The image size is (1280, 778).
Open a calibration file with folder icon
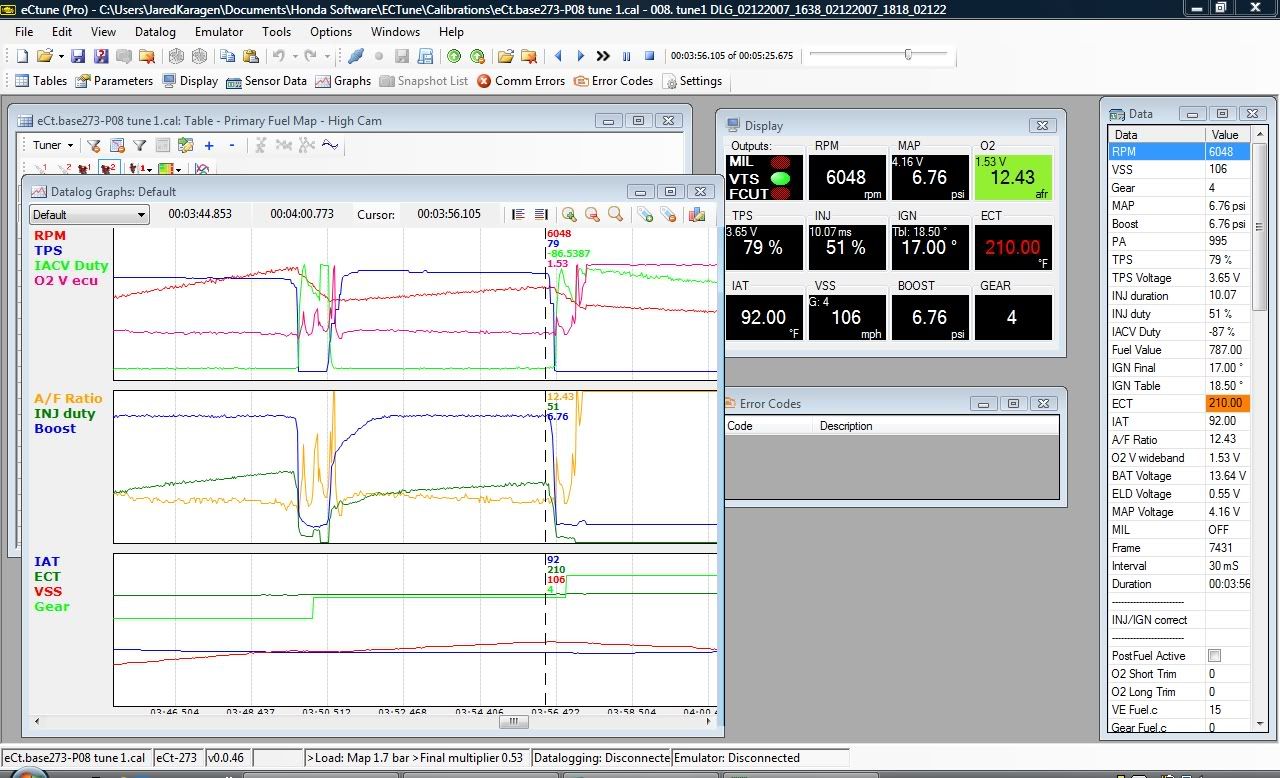tap(45, 56)
